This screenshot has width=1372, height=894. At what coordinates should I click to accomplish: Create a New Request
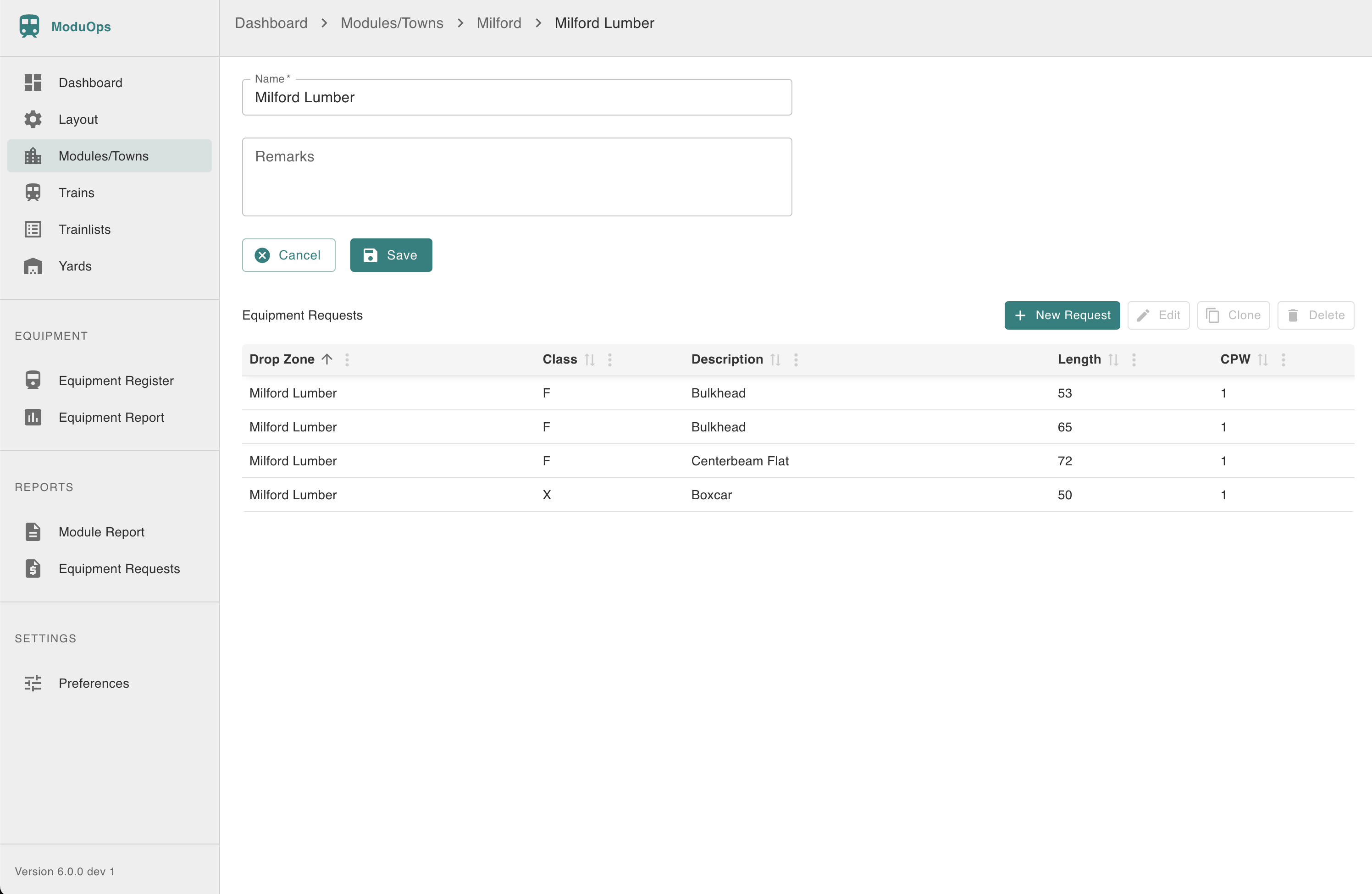1062,315
